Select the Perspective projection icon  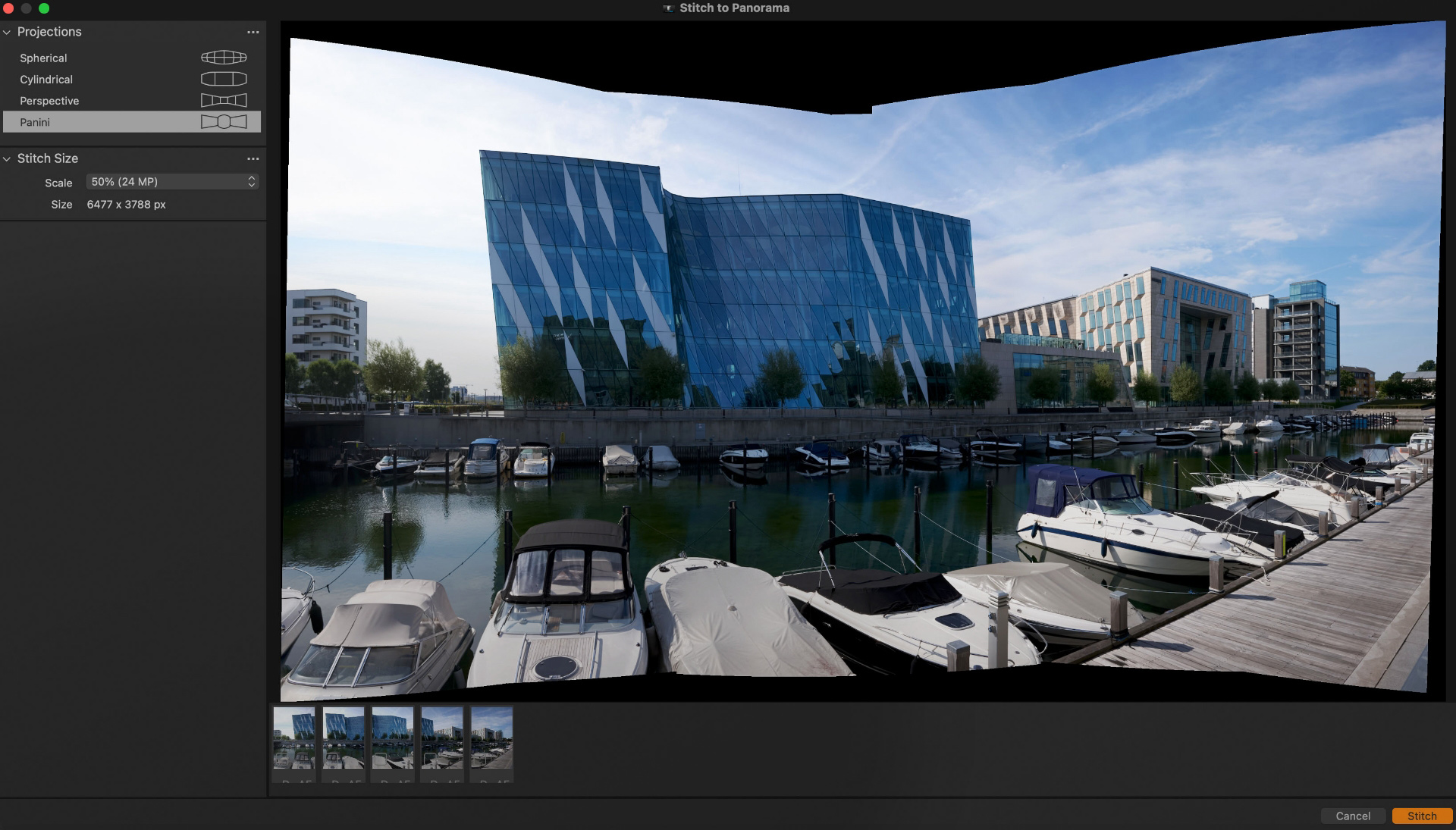click(223, 99)
